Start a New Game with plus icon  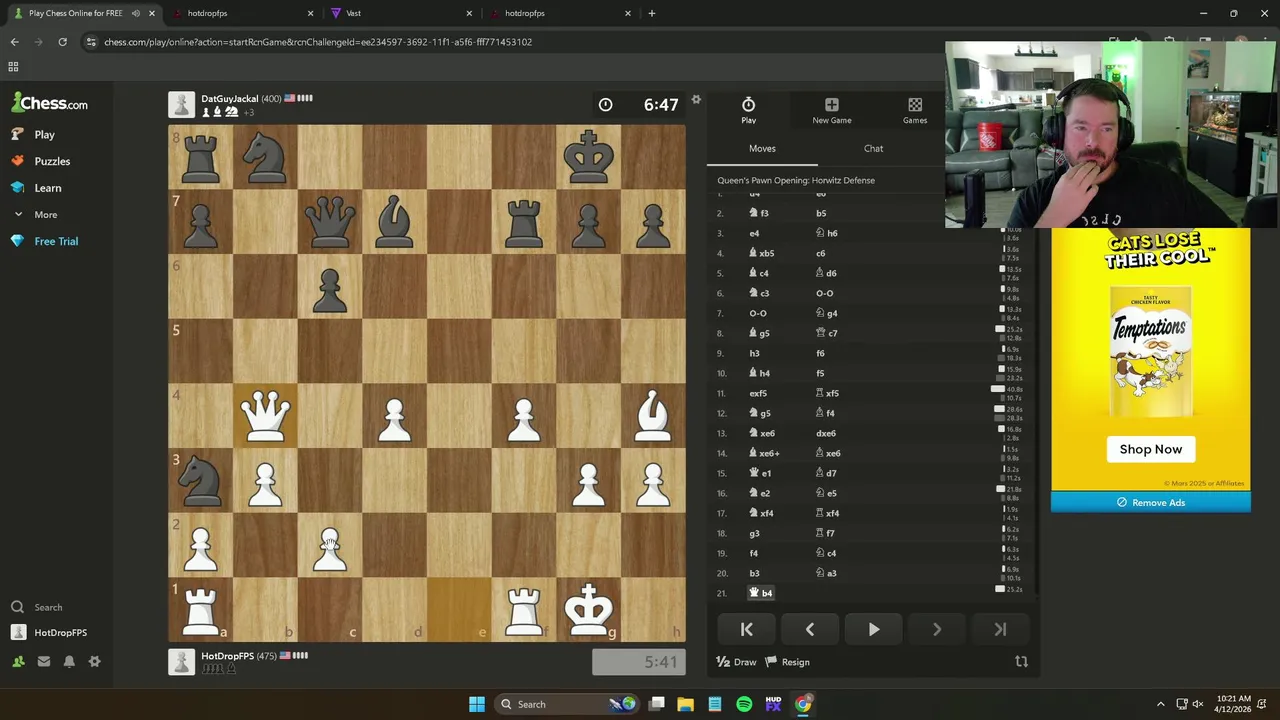(x=832, y=110)
